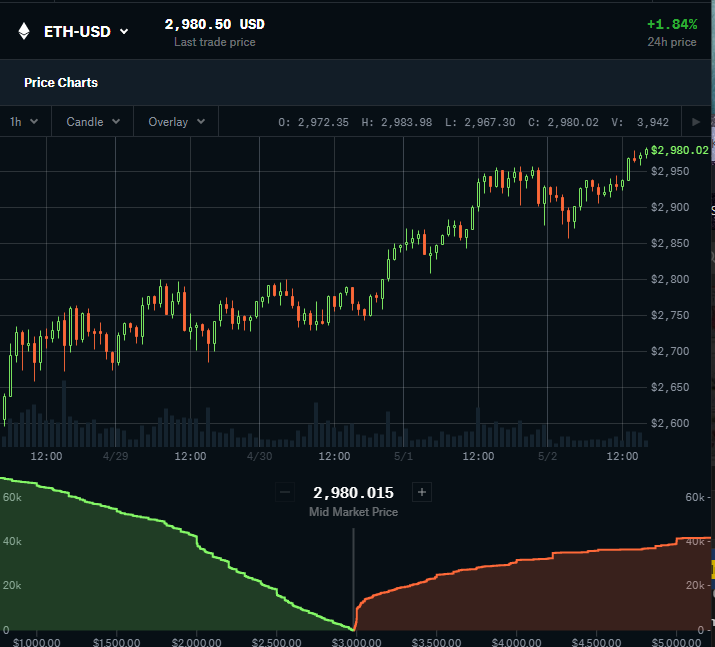The image size is (715, 647).
Task: Click the $1,500.00 depth axis label
Action: coord(116,642)
